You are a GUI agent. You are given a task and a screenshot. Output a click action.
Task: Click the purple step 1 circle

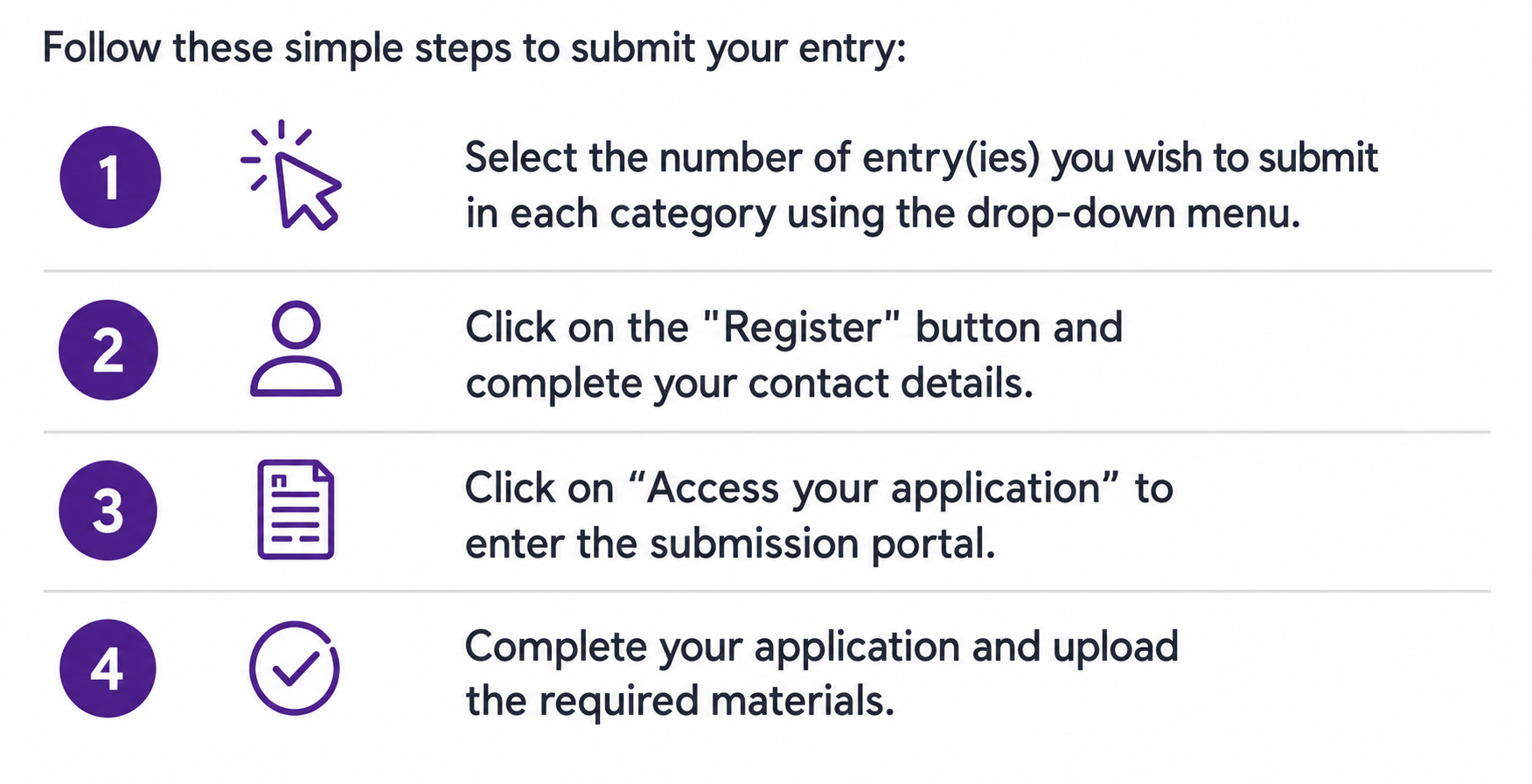coord(110,177)
